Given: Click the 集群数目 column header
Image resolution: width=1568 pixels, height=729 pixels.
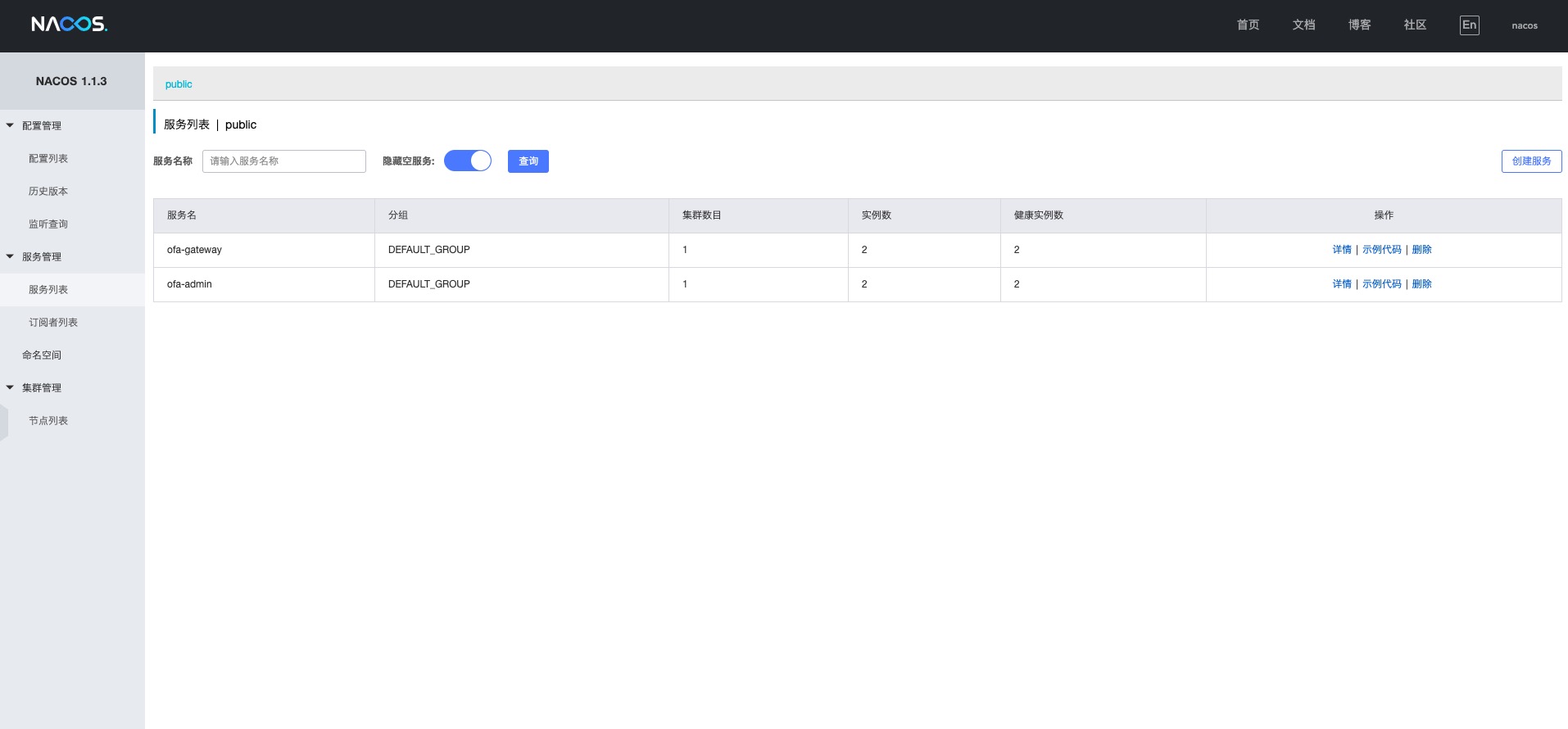Looking at the screenshot, I should pos(759,215).
